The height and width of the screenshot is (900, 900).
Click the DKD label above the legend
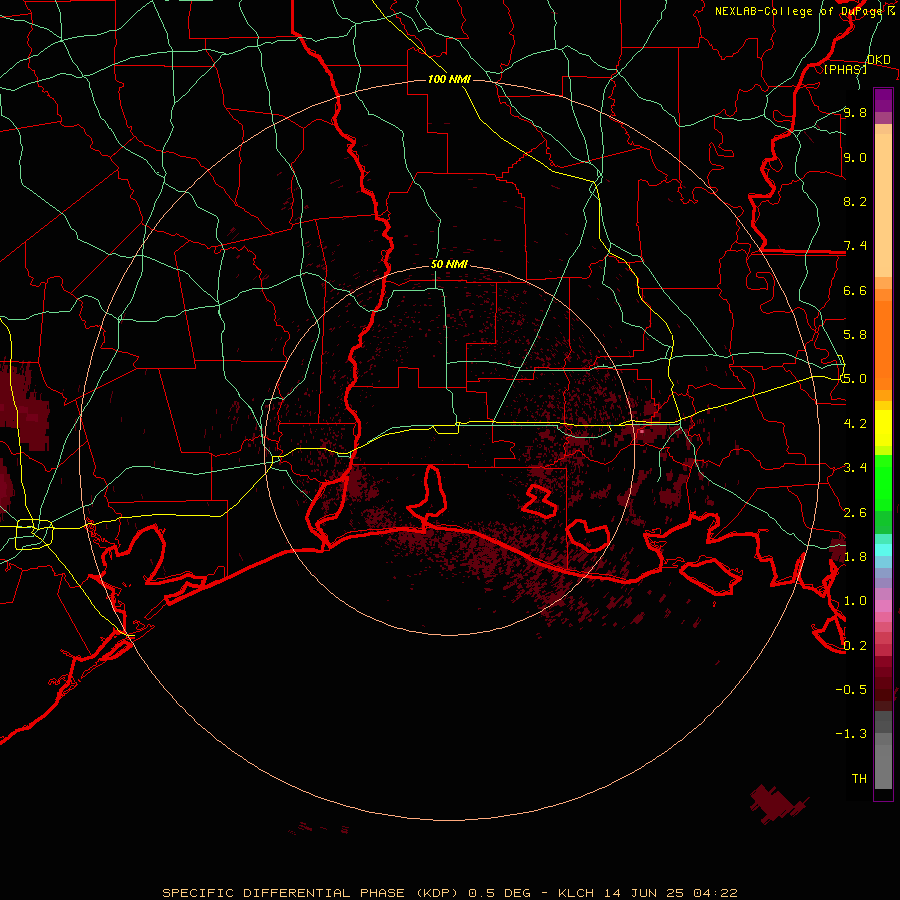[x=879, y=60]
